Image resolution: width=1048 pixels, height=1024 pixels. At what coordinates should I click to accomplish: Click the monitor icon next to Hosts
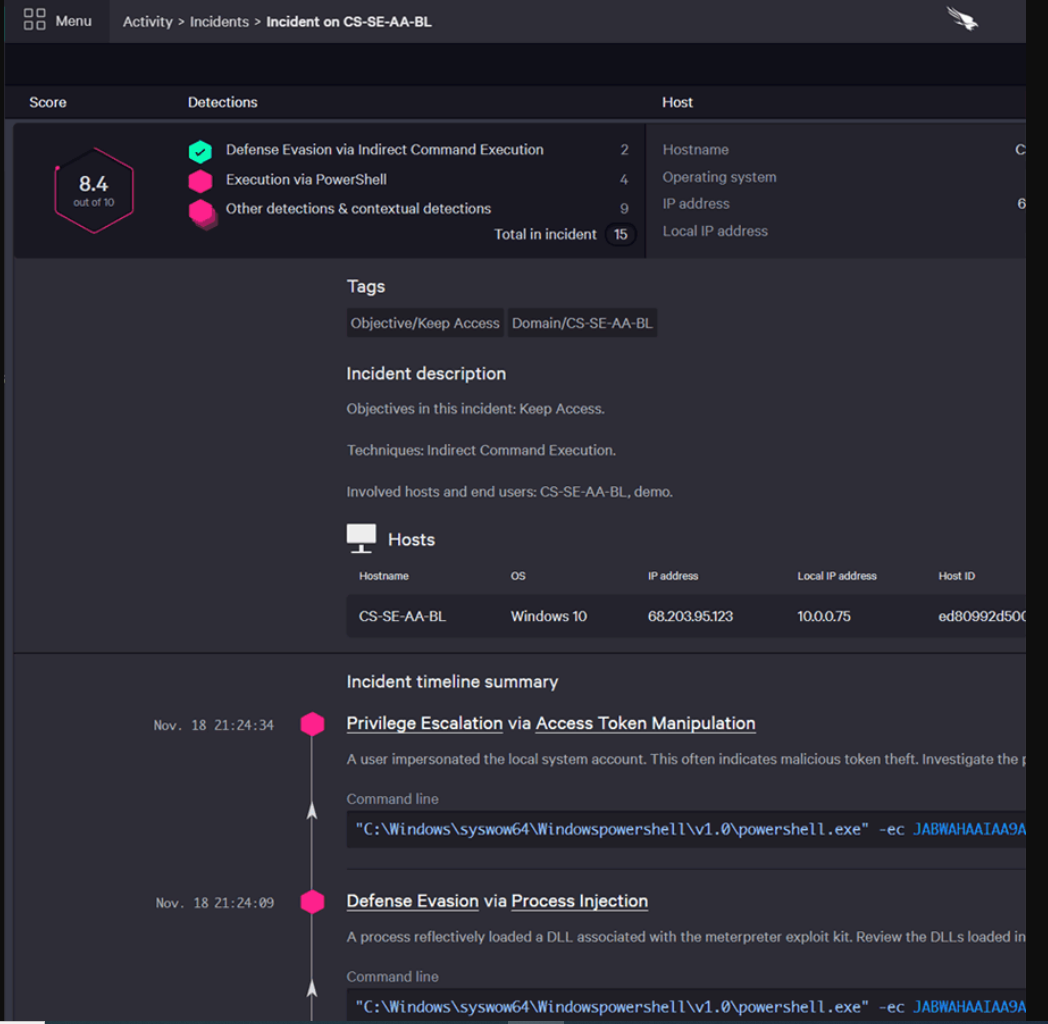click(361, 538)
